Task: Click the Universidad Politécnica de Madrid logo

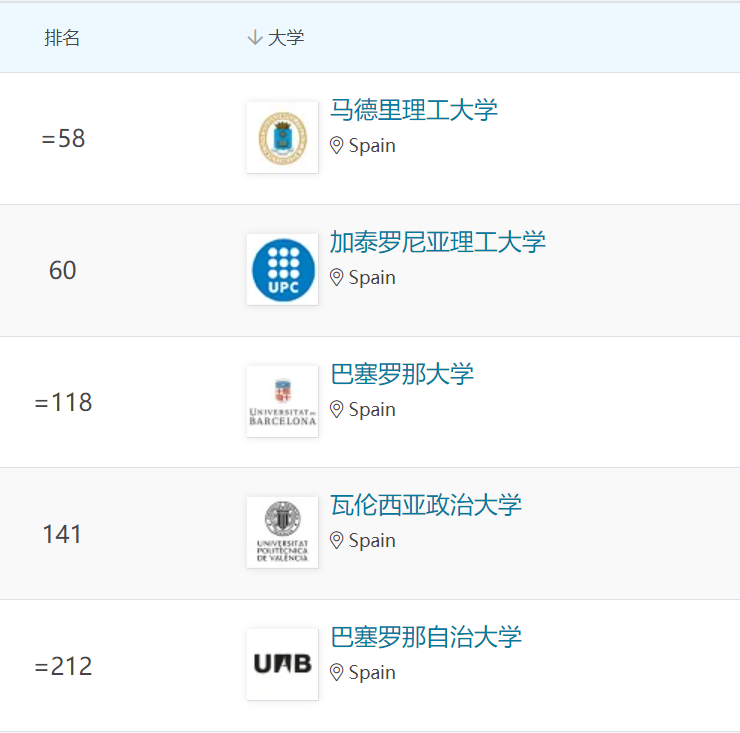Action: tap(282, 138)
